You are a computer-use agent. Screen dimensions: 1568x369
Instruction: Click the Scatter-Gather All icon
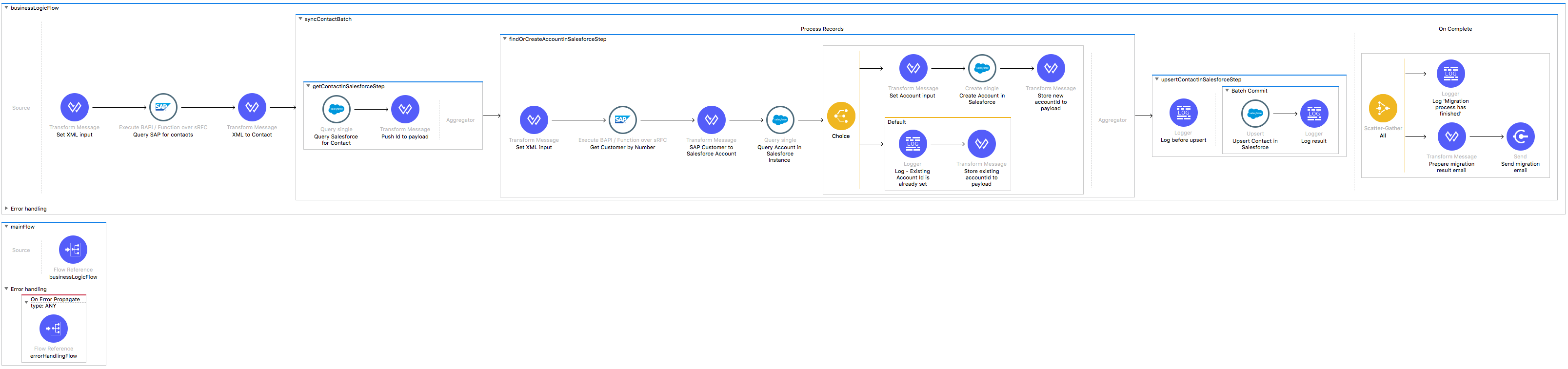[x=1382, y=109]
